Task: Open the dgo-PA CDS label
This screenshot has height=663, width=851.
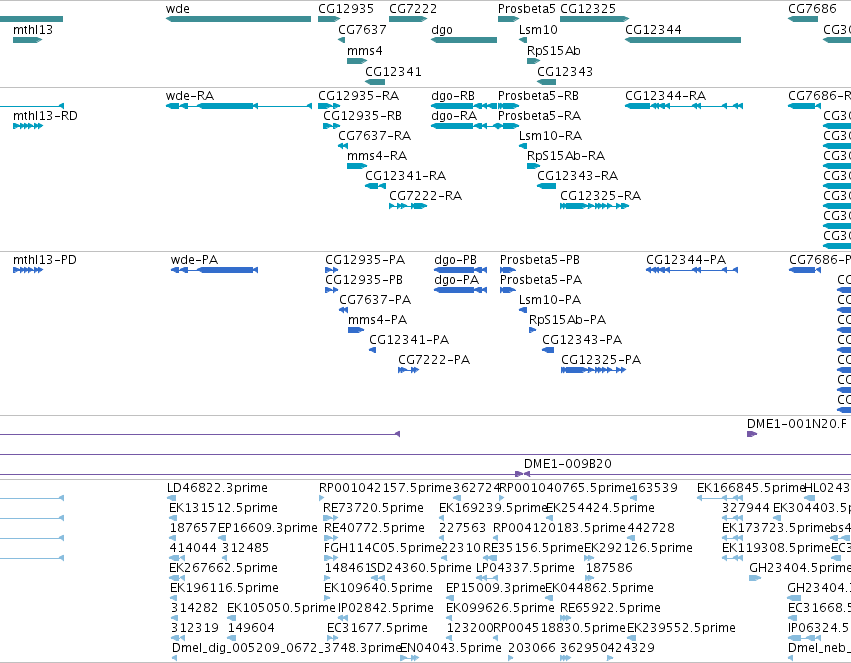Action: click(456, 280)
